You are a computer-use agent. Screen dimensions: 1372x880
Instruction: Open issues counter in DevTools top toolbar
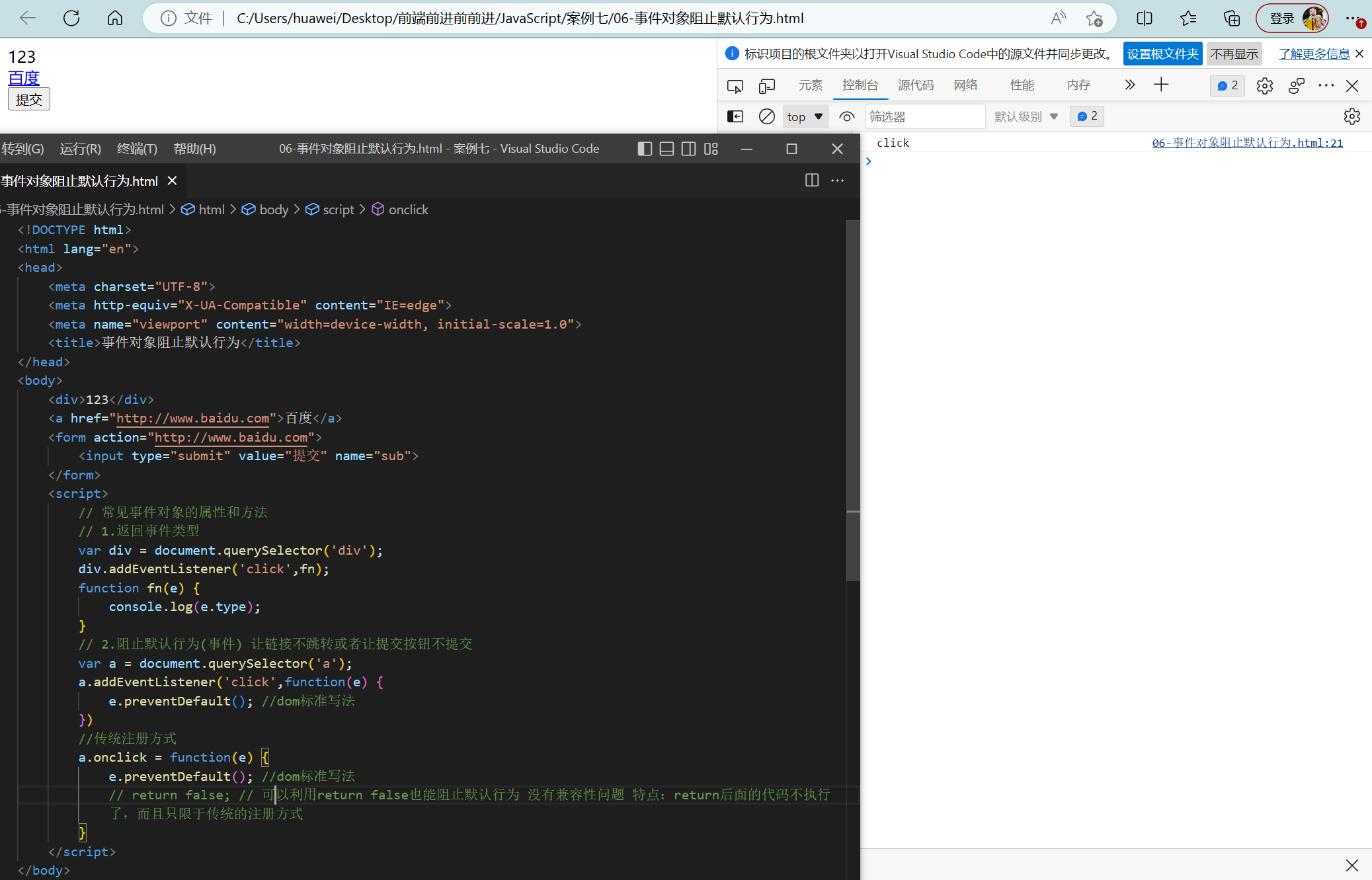tap(1227, 86)
